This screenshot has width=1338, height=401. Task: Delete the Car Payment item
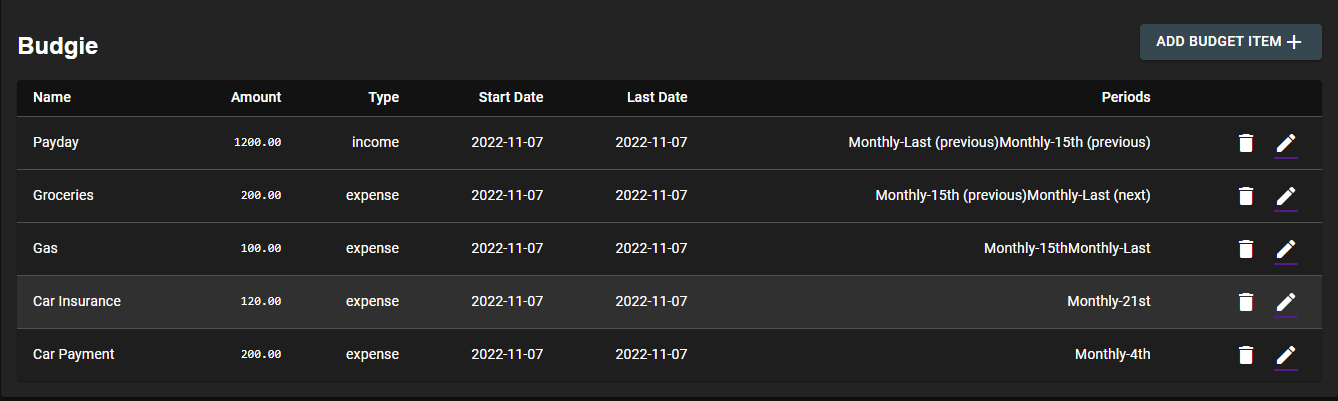[x=1245, y=355]
